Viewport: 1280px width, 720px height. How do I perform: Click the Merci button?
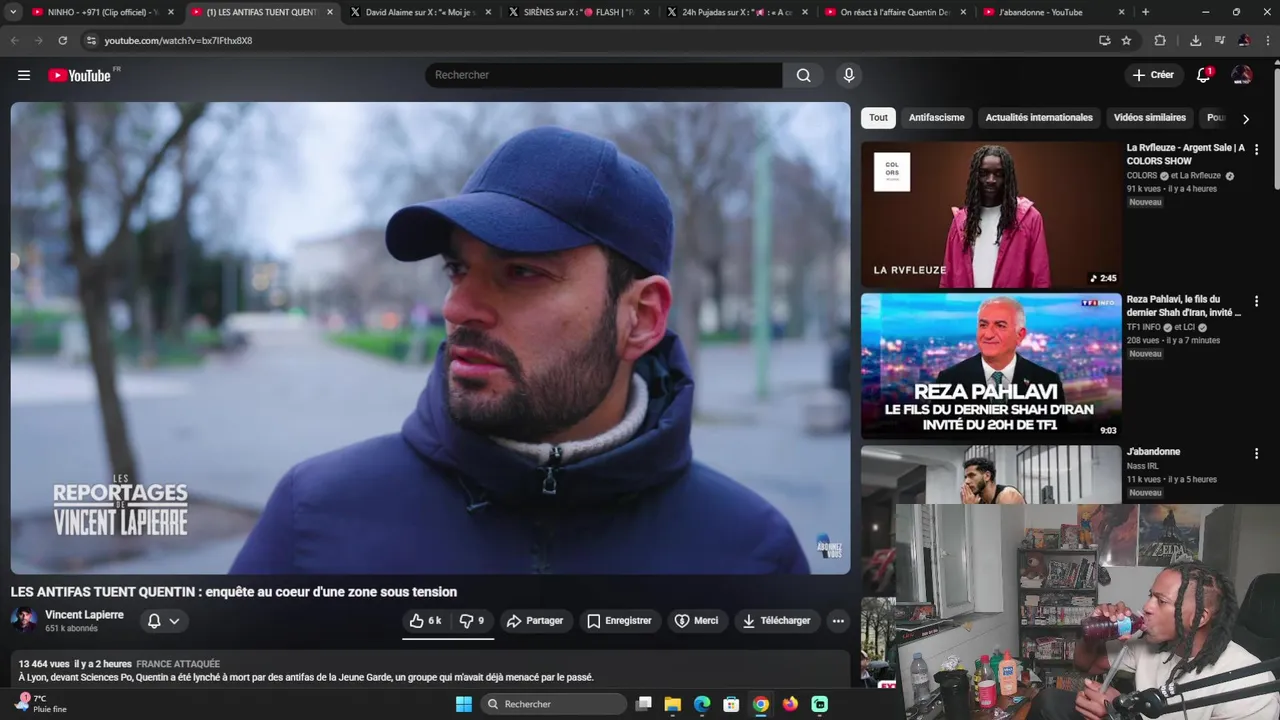coord(696,621)
